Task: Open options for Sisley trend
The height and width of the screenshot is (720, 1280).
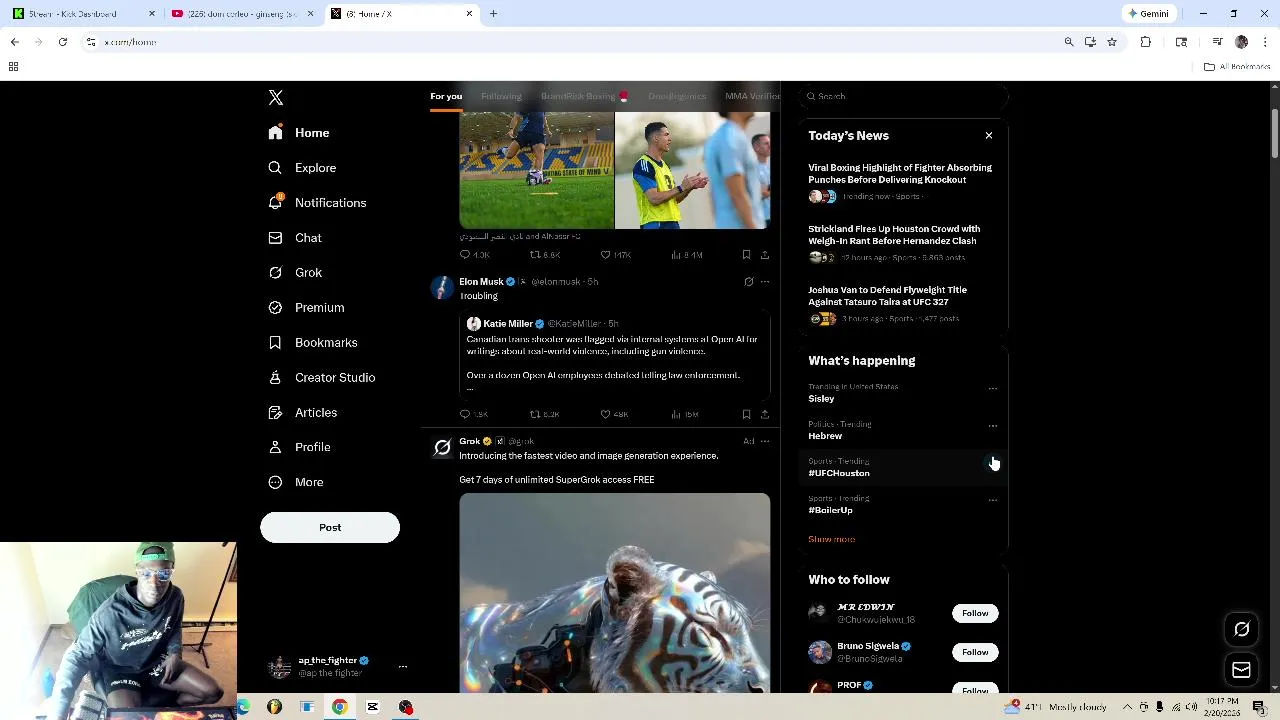Action: [992, 388]
